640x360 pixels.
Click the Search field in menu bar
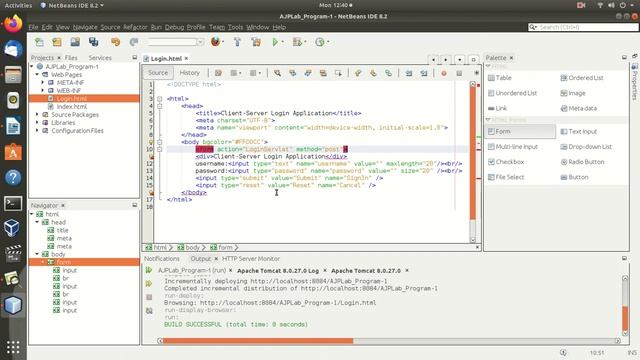click(x=583, y=27)
